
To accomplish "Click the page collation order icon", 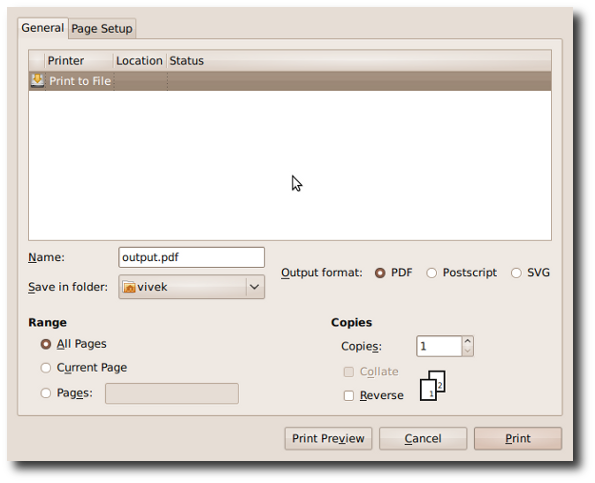I will (x=433, y=385).
